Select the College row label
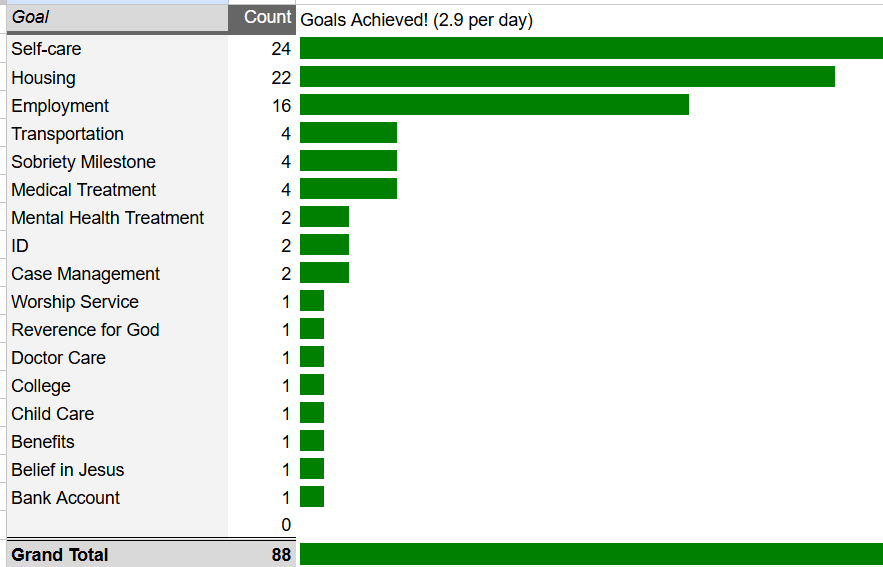Viewport: 883px width, 567px height. tap(41, 386)
